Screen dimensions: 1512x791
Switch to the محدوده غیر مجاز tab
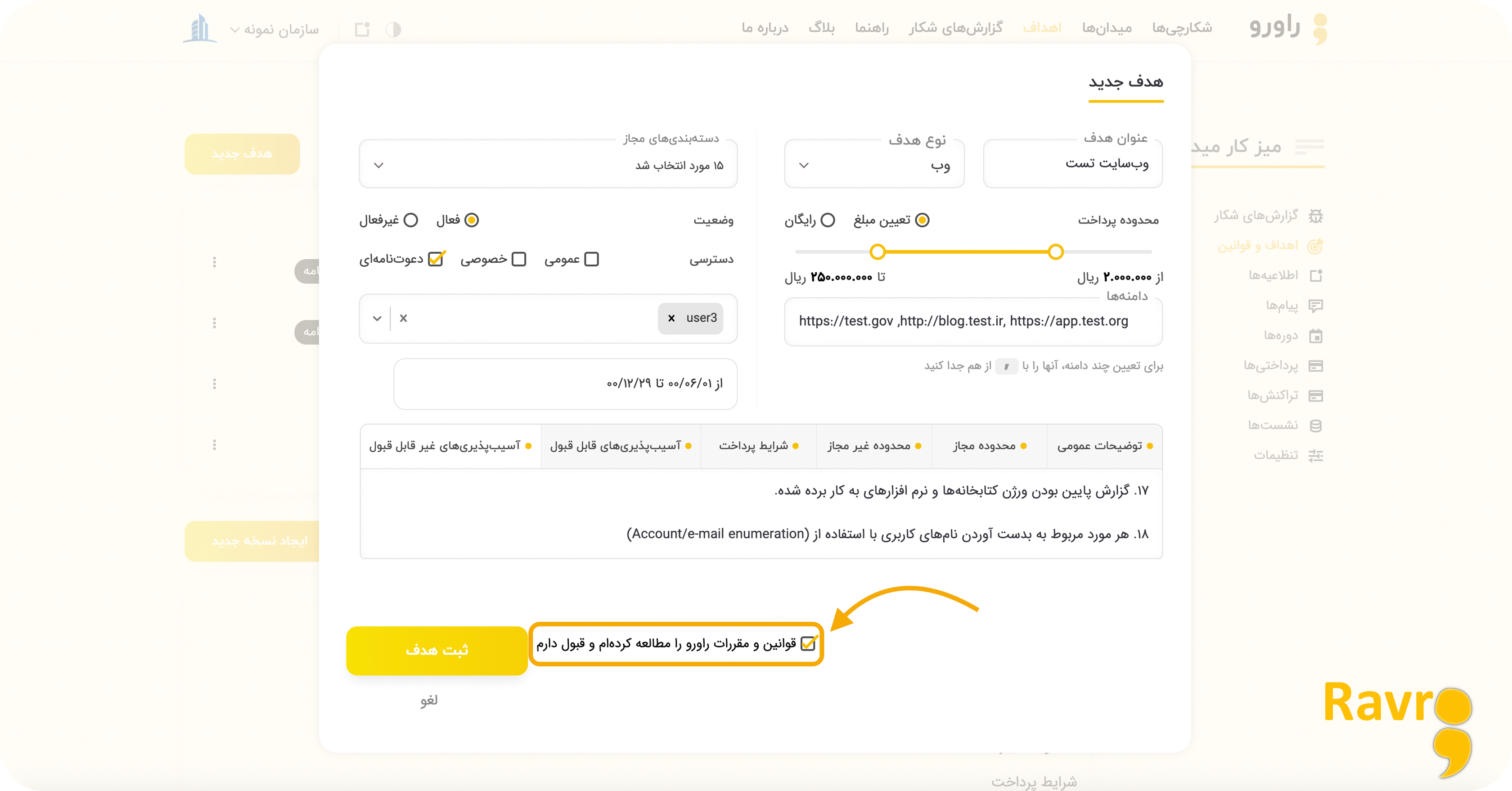[874, 446]
